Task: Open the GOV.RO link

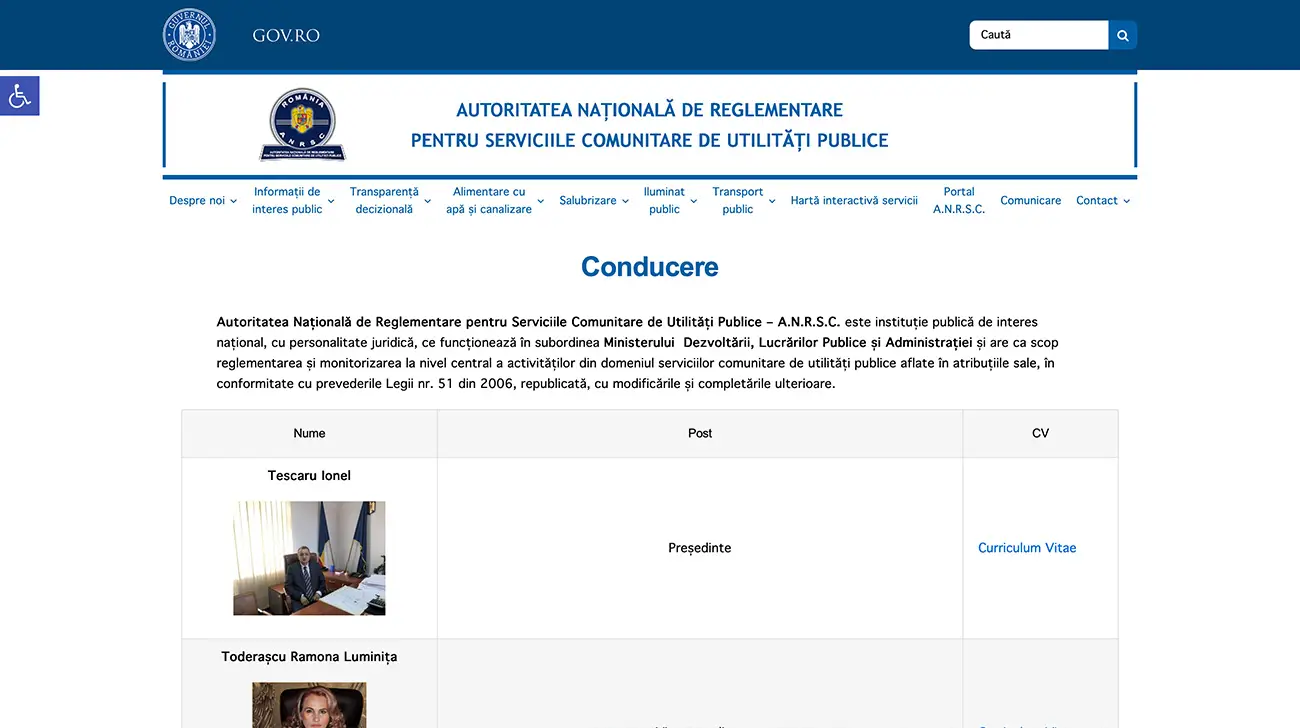Action: click(286, 35)
